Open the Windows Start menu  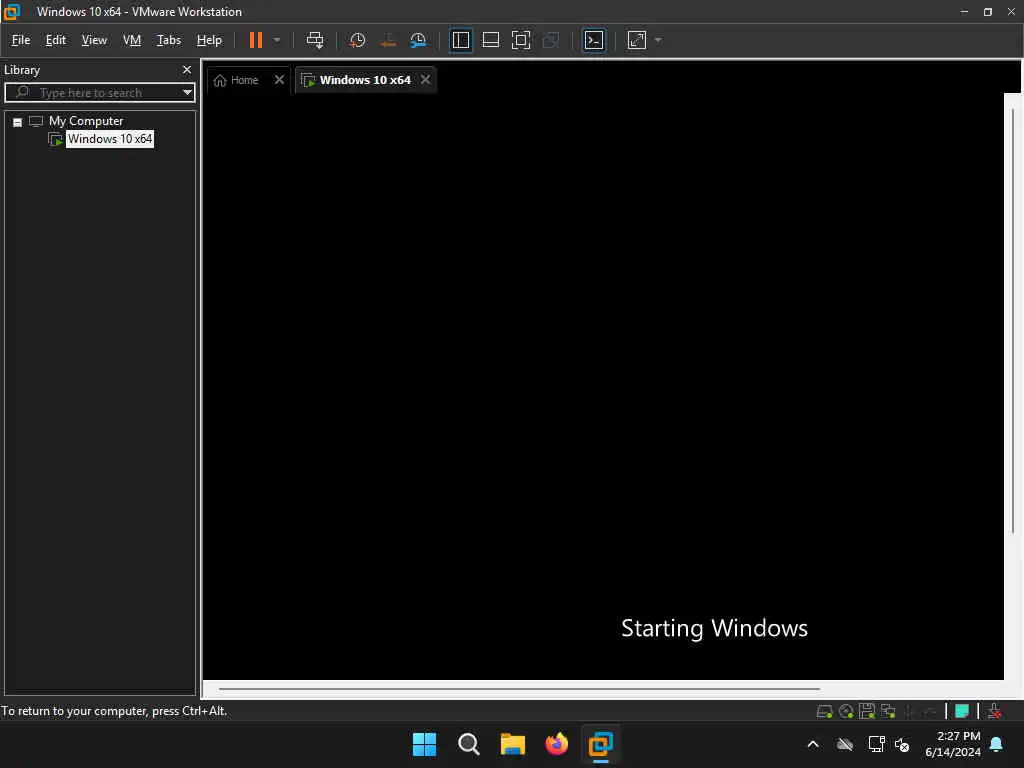(x=424, y=744)
